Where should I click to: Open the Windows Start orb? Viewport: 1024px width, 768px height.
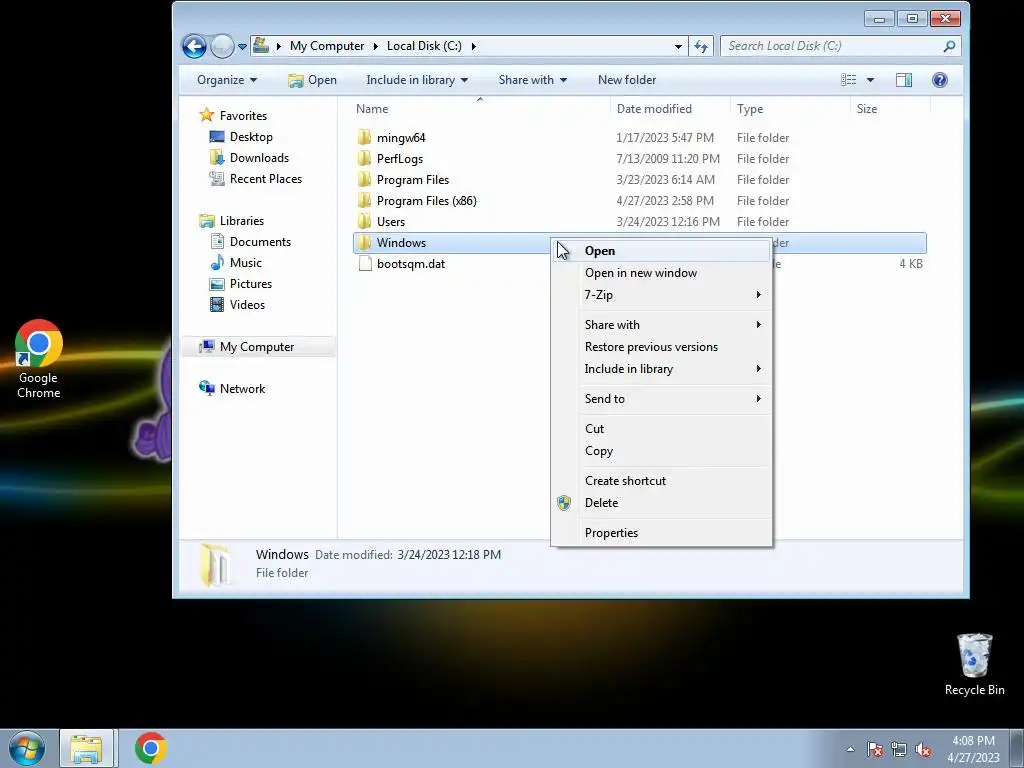click(27, 748)
